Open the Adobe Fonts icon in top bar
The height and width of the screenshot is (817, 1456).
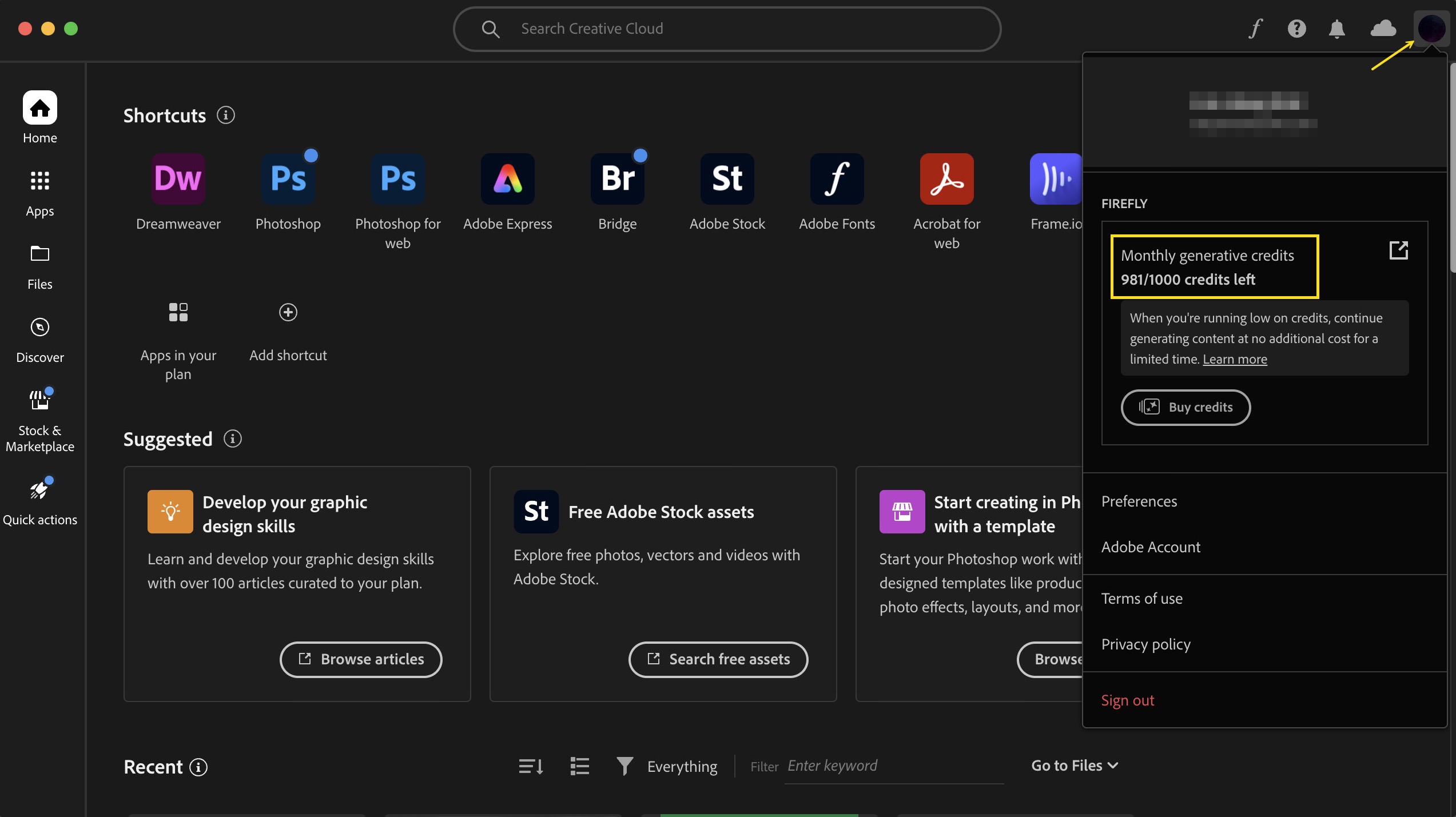1256,29
